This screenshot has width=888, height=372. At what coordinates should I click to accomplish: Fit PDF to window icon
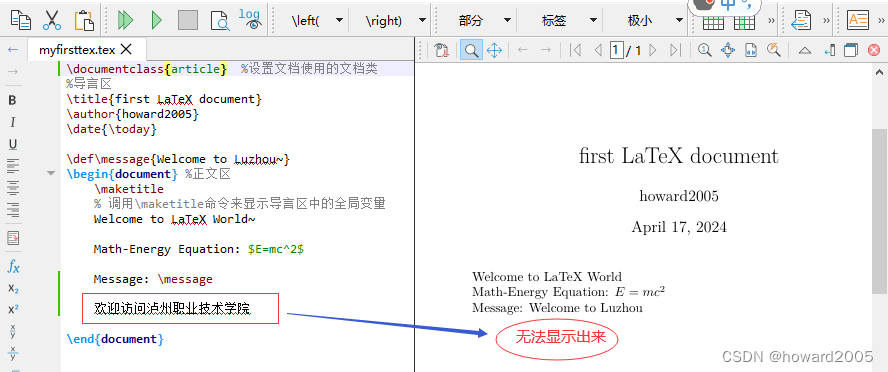728,50
